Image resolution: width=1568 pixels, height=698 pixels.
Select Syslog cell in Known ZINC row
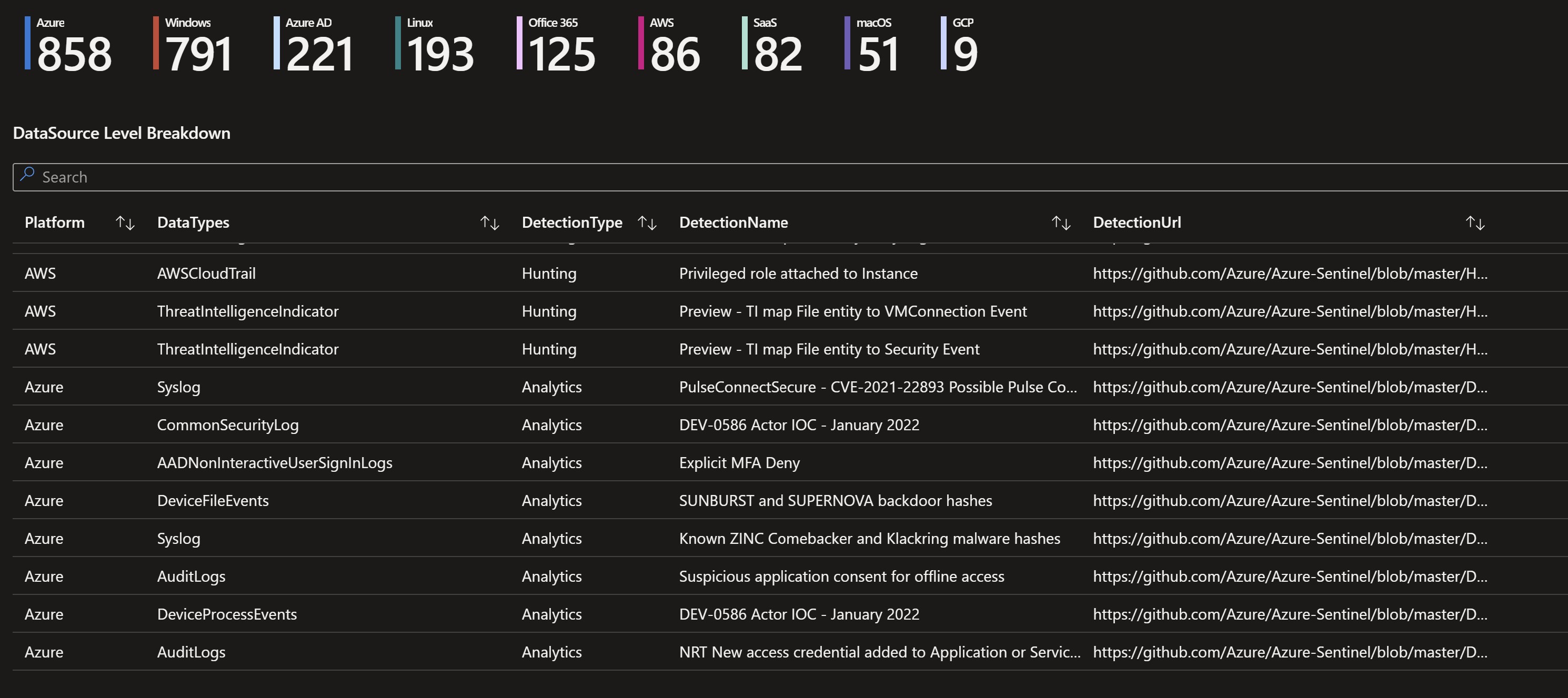coord(178,539)
